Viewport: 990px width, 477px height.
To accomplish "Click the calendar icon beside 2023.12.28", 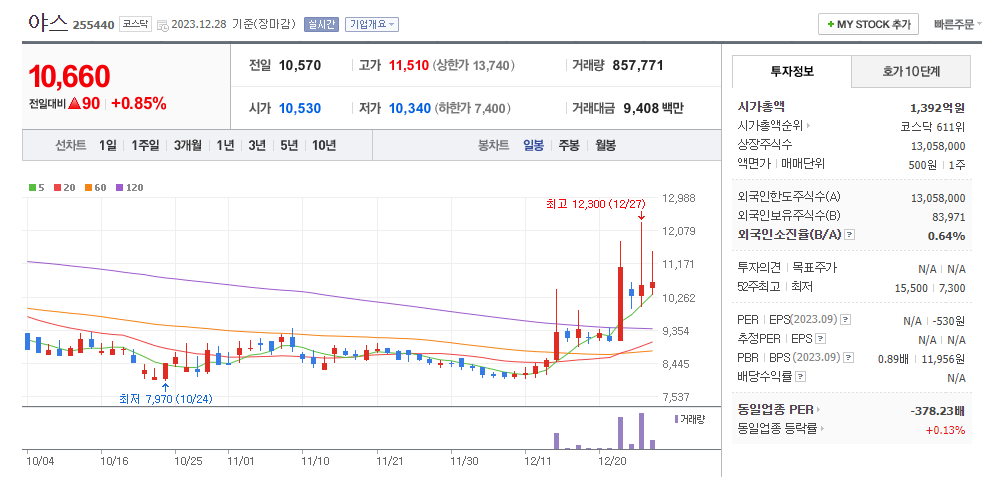I will [162, 25].
